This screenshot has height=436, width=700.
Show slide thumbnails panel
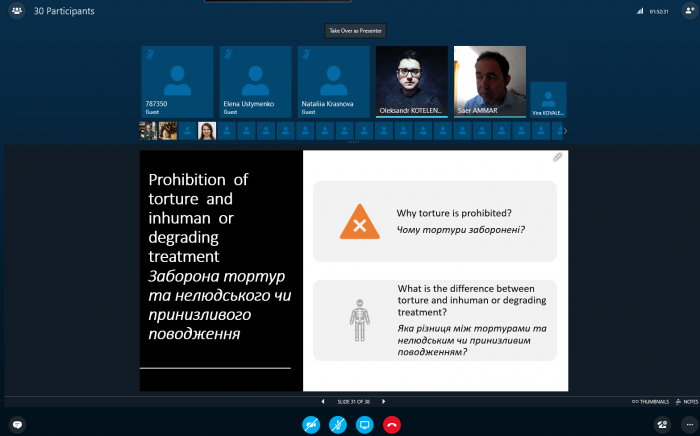650,401
